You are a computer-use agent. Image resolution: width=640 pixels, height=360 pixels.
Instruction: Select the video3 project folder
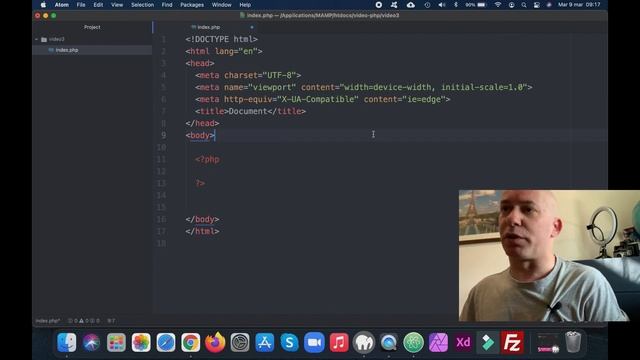(57, 40)
